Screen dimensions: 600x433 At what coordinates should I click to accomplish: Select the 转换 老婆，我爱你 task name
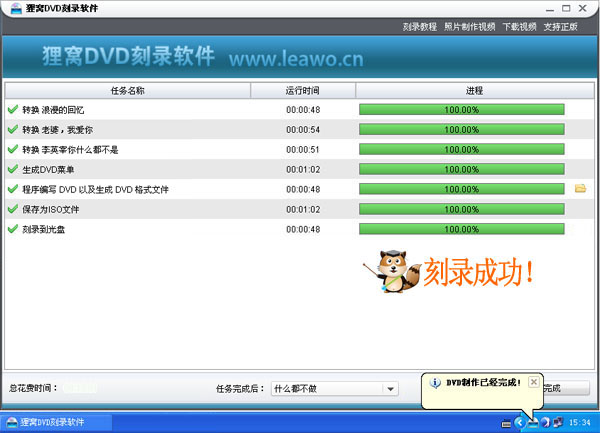coord(57,130)
